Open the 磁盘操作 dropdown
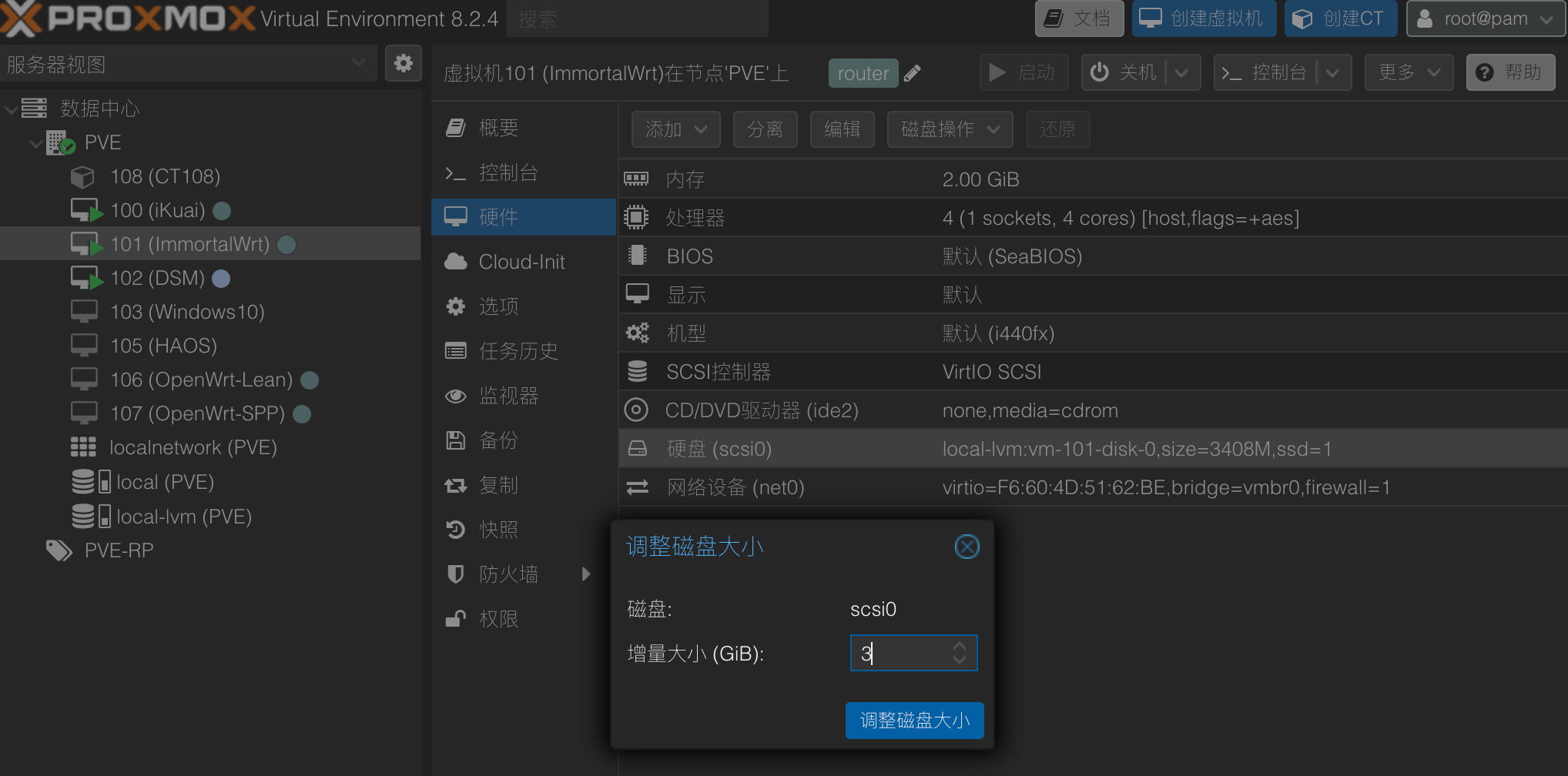The image size is (1568, 776). coord(950,129)
